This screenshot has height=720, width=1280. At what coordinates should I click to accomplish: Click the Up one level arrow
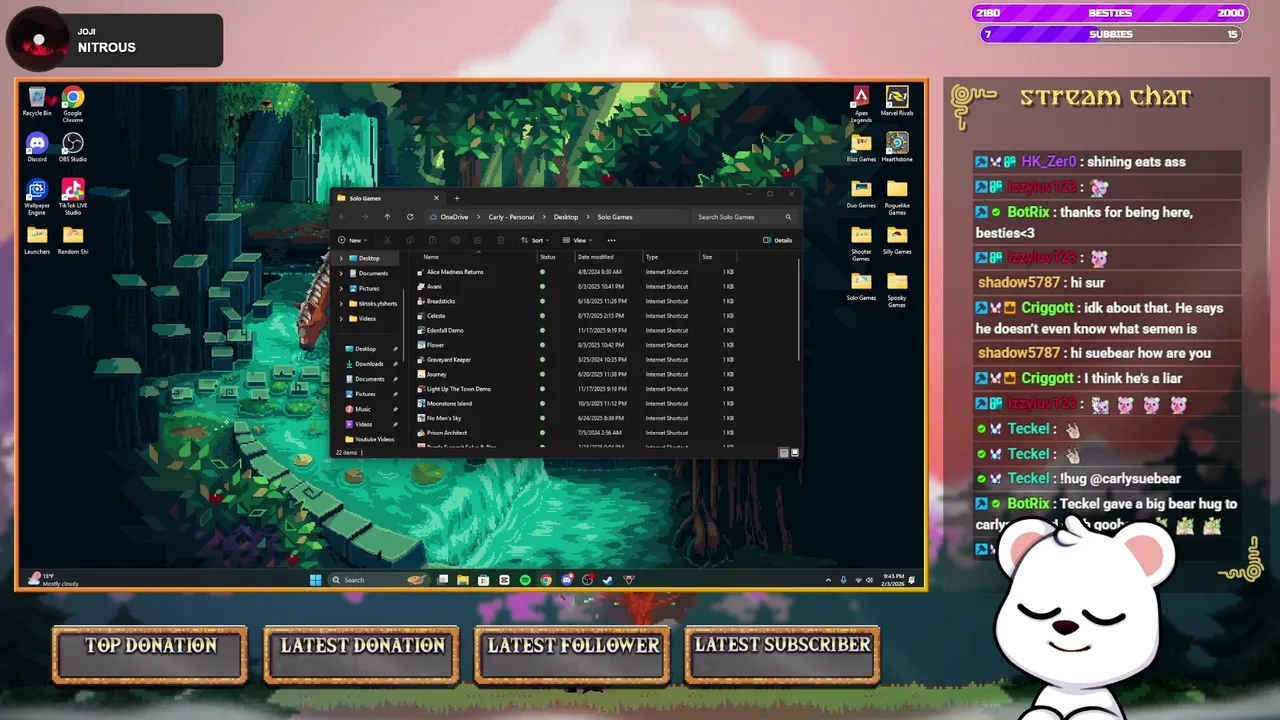click(x=387, y=217)
